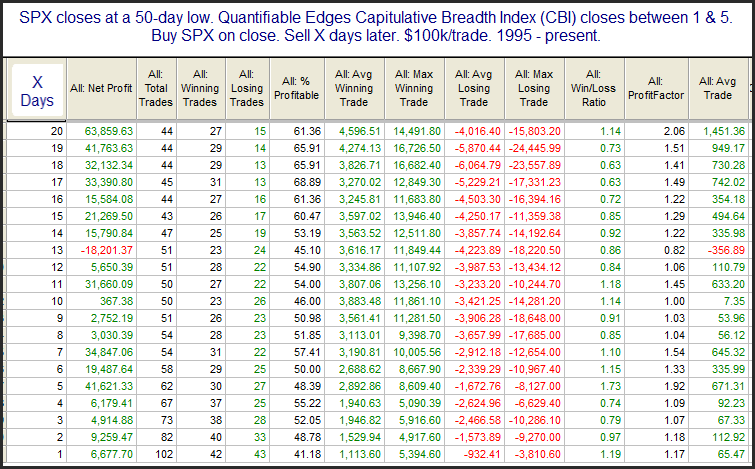This screenshot has height=469, width=755.
Task: Click % profitable value 68.89
Action: (x=307, y=182)
